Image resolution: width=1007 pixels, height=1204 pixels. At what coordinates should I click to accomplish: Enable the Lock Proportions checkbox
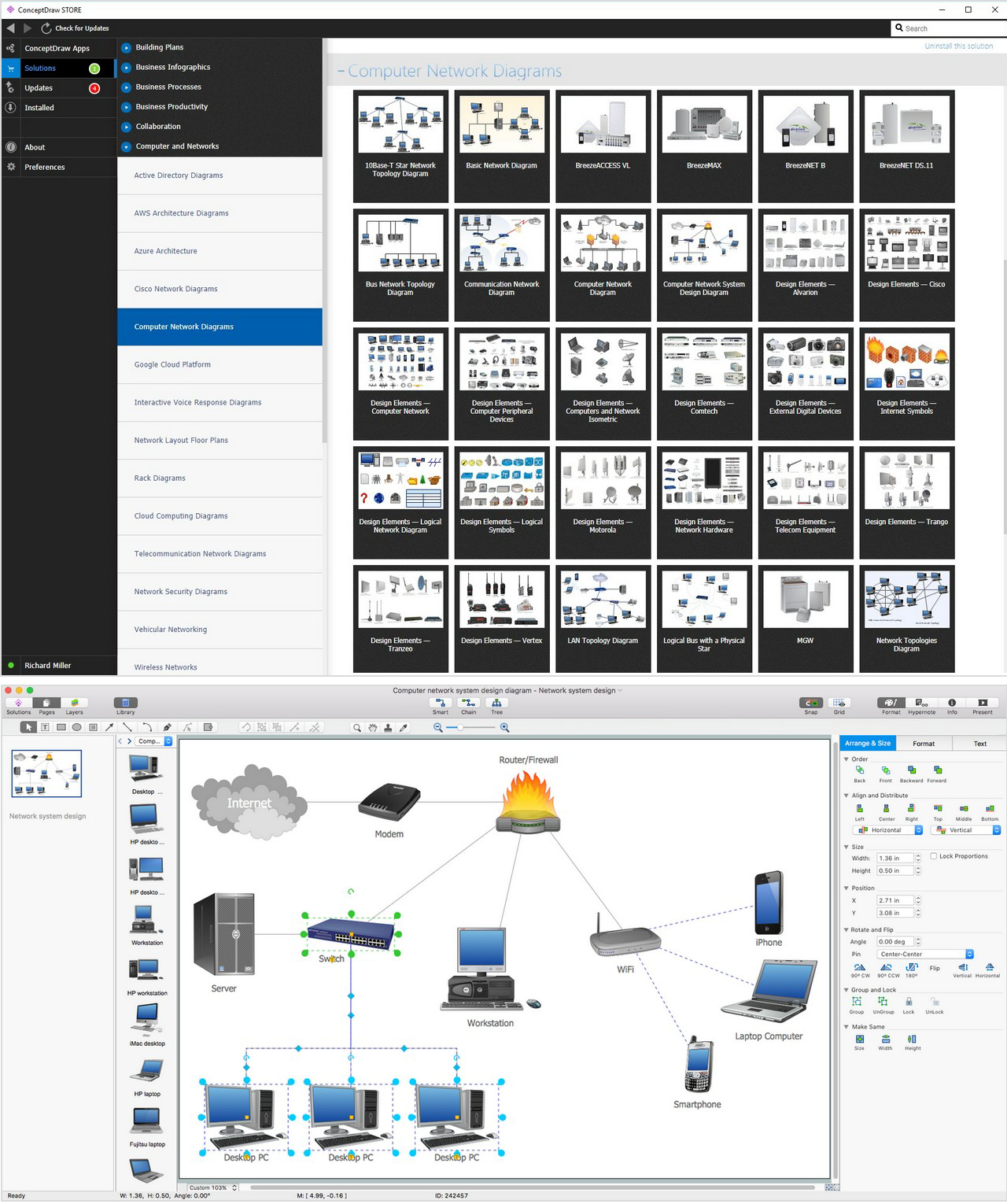[934, 856]
